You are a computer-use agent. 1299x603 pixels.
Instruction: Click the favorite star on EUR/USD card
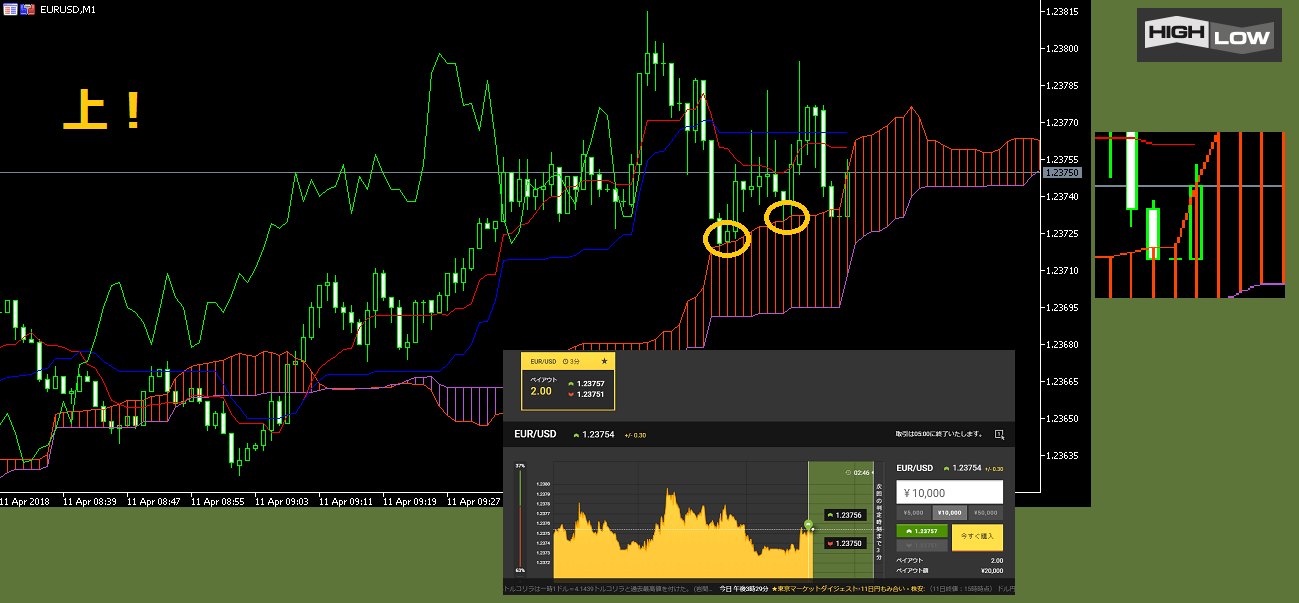tap(604, 360)
